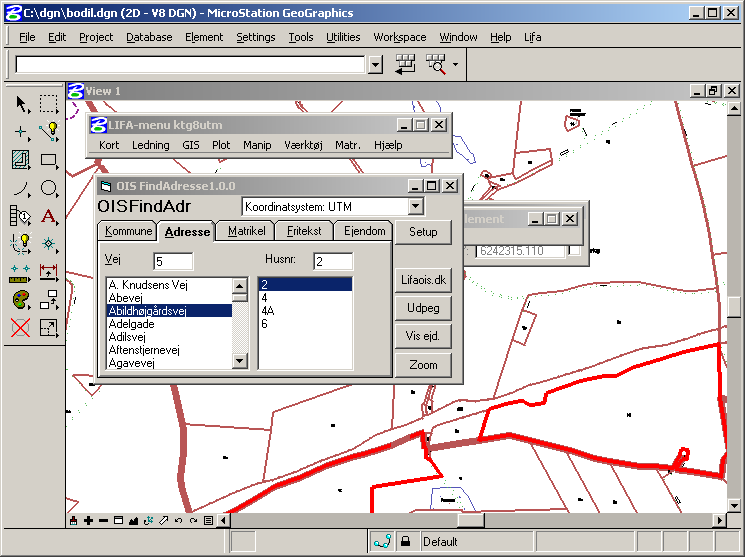Select the Groups lightbulb tool

[x=21, y=244]
